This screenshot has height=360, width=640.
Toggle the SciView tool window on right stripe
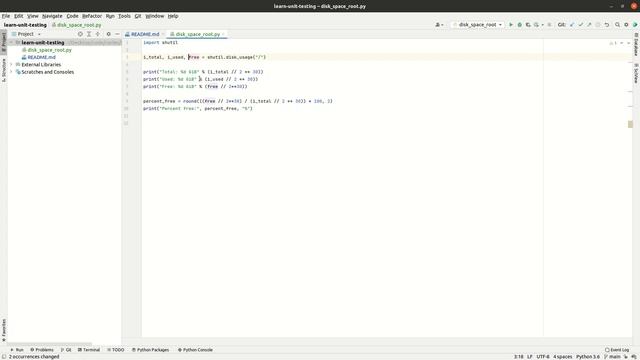(x=636, y=73)
